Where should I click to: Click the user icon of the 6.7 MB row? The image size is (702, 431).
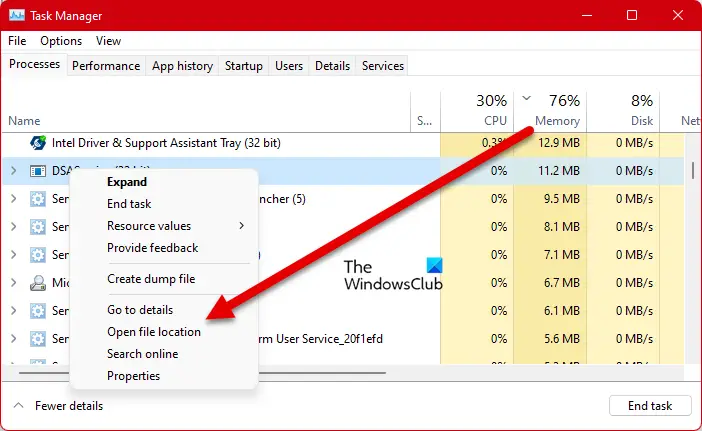pyautogui.click(x=38, y=283)
